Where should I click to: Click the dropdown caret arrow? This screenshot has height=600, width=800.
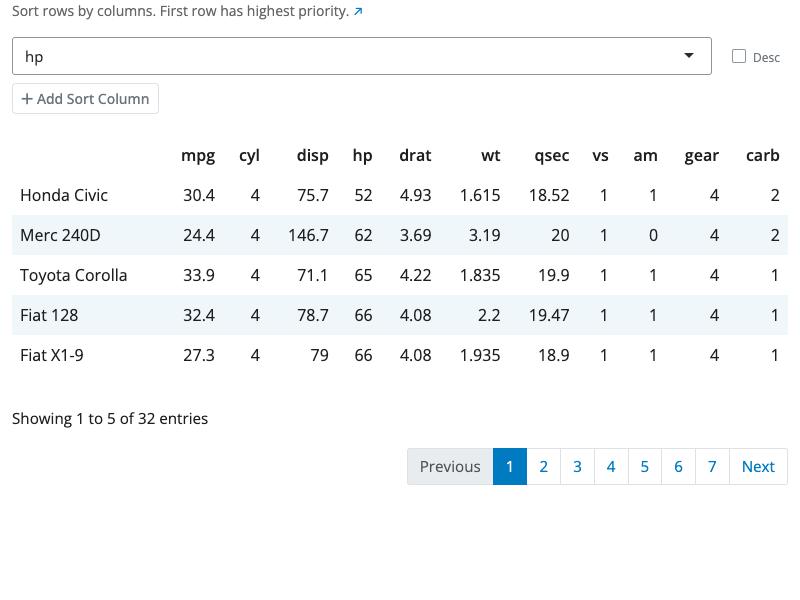click(688, 56)
